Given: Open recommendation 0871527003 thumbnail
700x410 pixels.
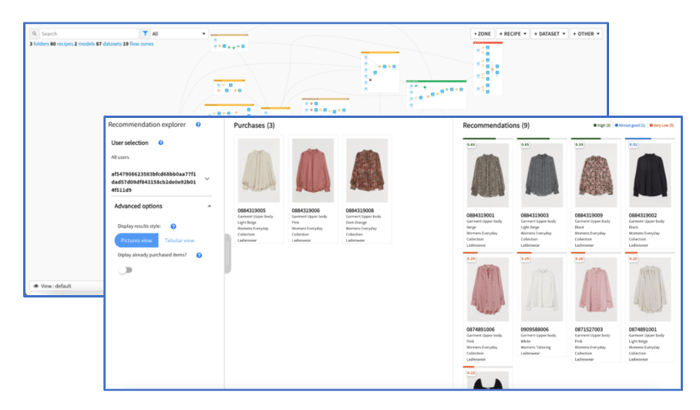Looking at the screenshot, I should (x=596, y=289).
